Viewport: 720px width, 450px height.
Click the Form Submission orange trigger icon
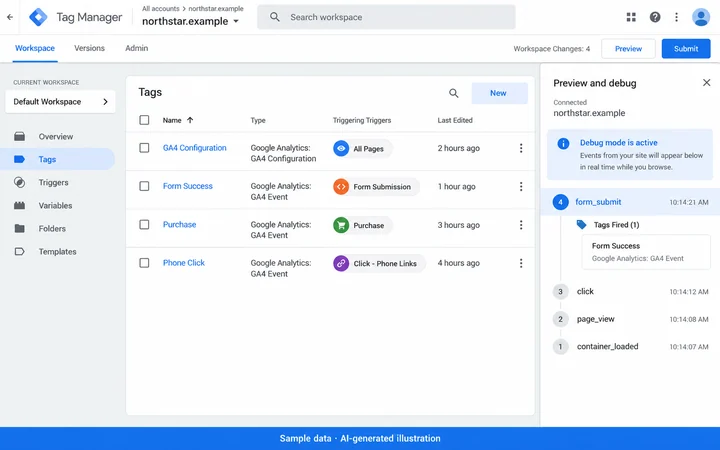point(341,187)
